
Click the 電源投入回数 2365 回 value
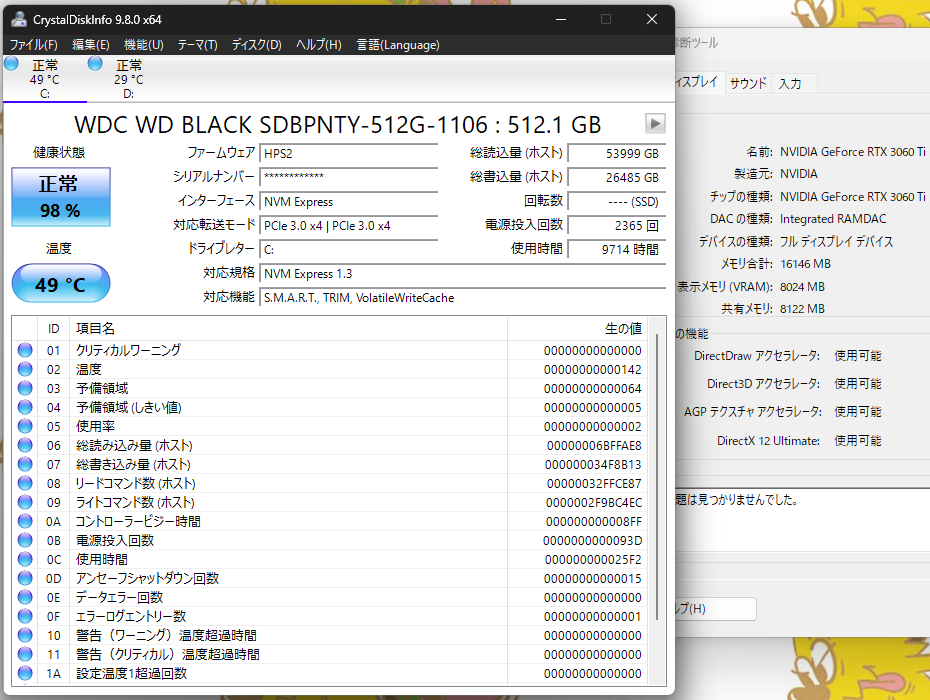tap(617, 225)
